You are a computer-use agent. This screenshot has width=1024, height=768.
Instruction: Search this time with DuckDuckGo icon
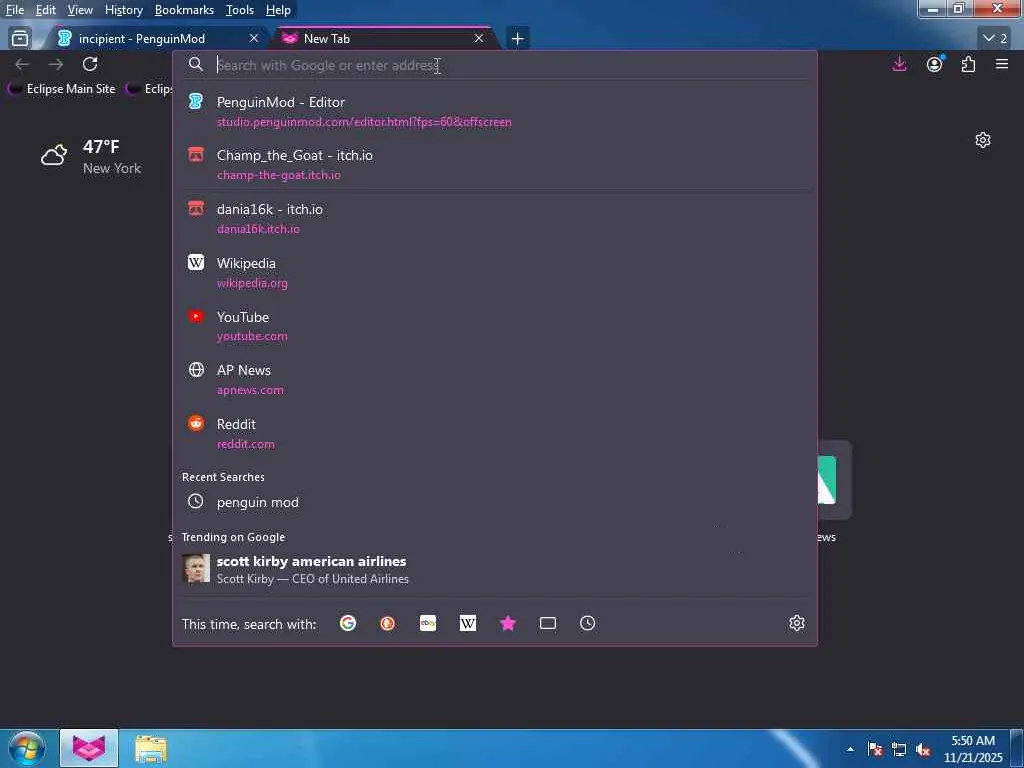pos(387,624)
